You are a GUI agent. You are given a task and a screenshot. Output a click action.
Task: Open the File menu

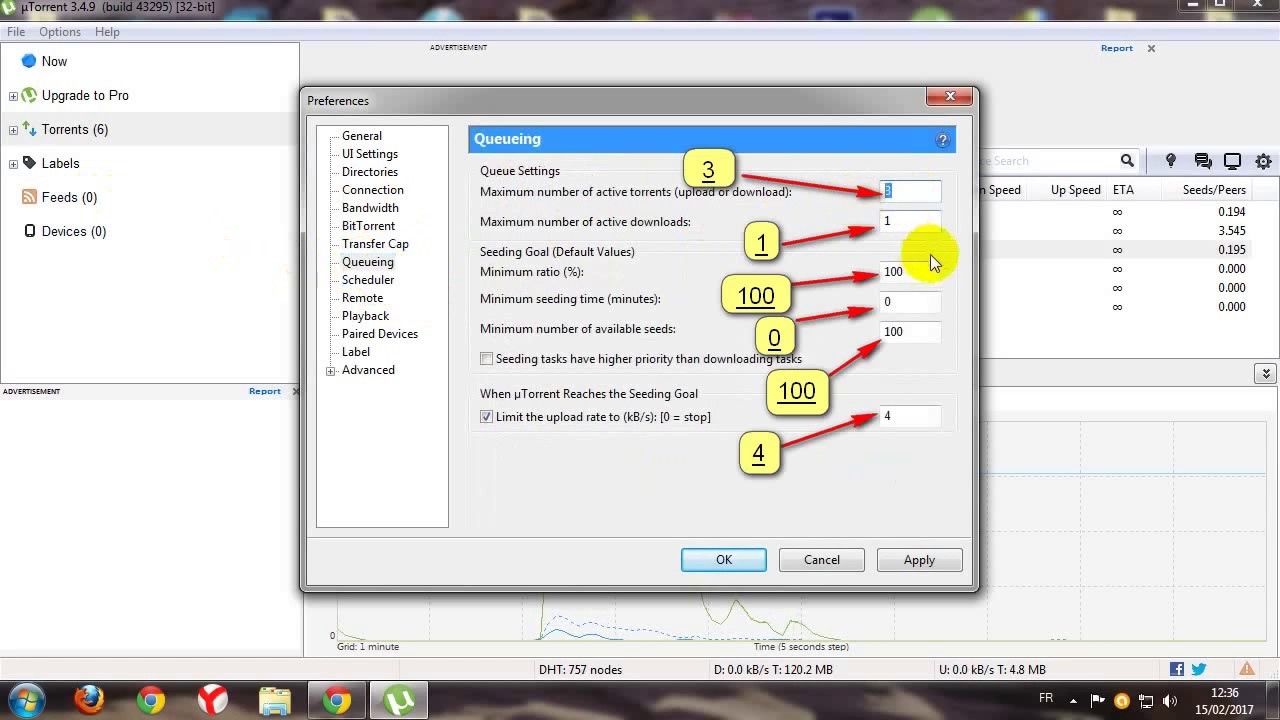pos(16,32)
